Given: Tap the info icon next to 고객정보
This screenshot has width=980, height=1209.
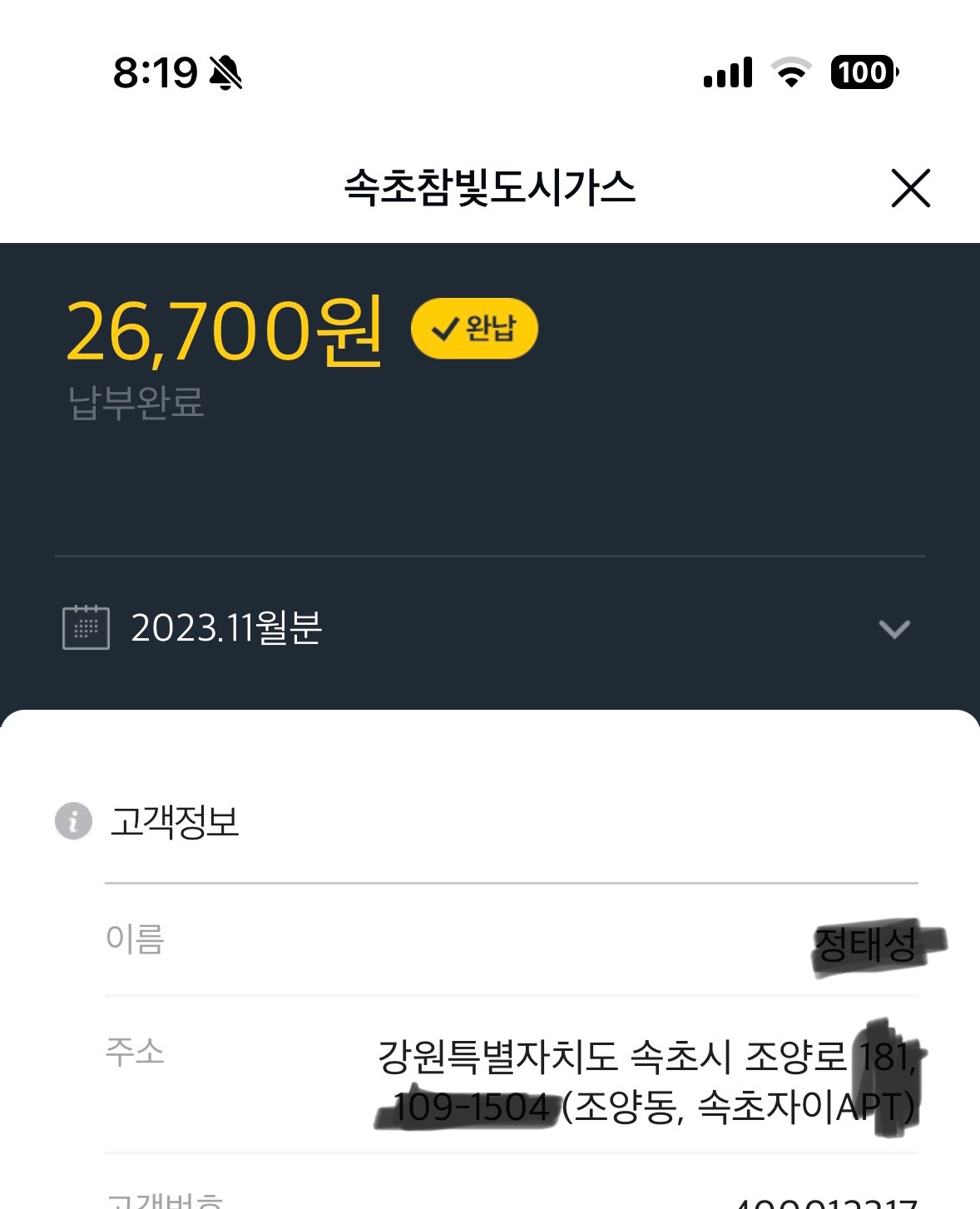Looking at the screenshot, I should (73, 821).
